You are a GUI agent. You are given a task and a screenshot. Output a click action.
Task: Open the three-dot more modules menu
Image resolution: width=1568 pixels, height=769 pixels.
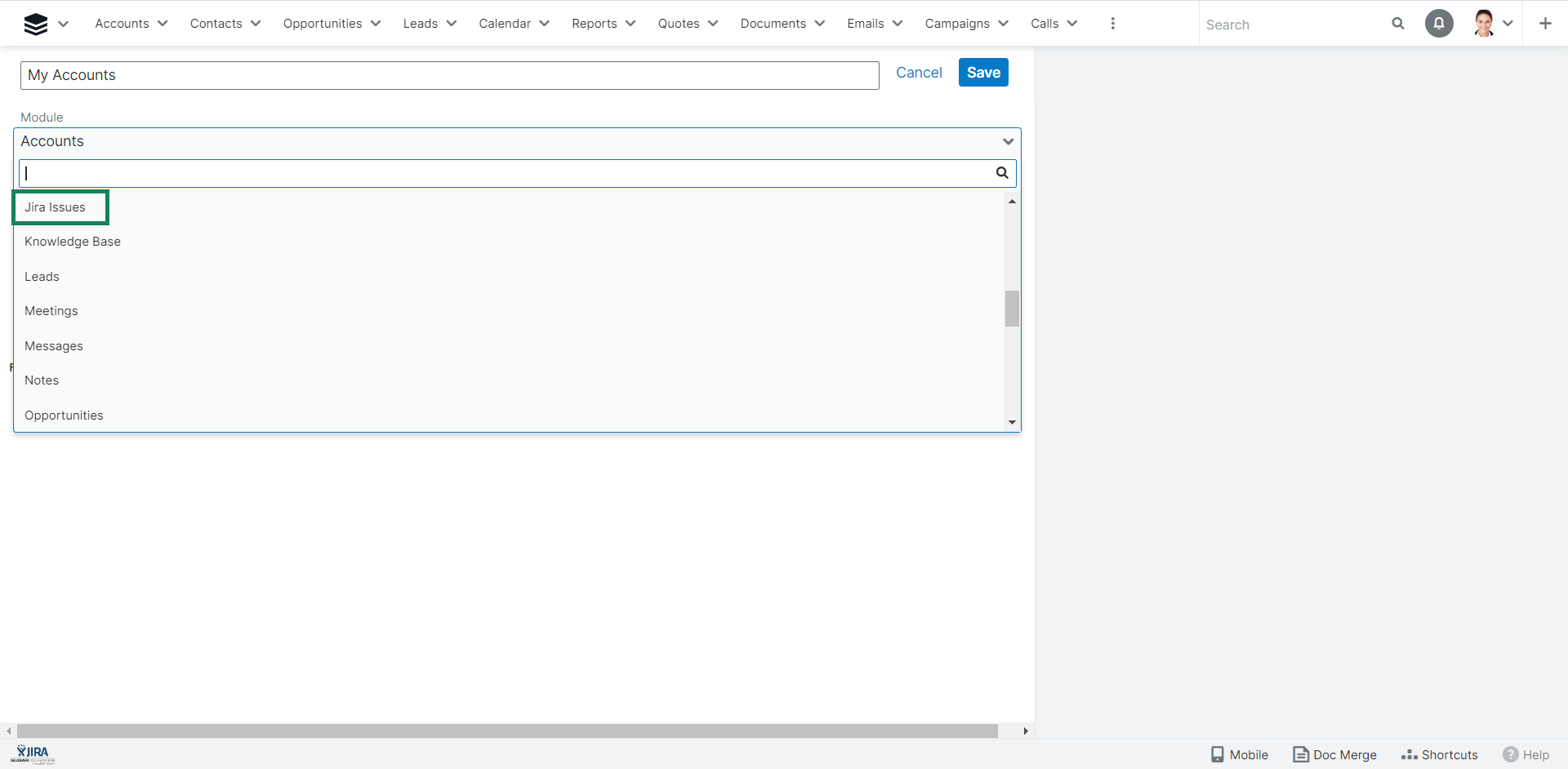[1112, 24]
